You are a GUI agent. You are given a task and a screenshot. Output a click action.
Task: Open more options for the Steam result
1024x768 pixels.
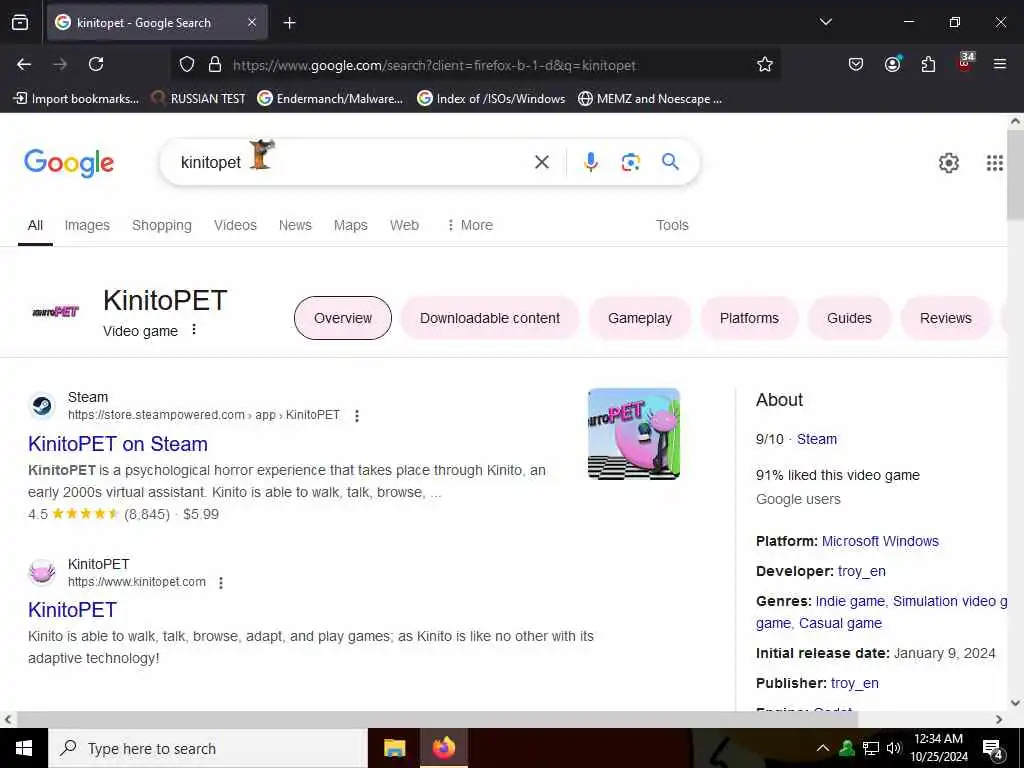point(357,416)
